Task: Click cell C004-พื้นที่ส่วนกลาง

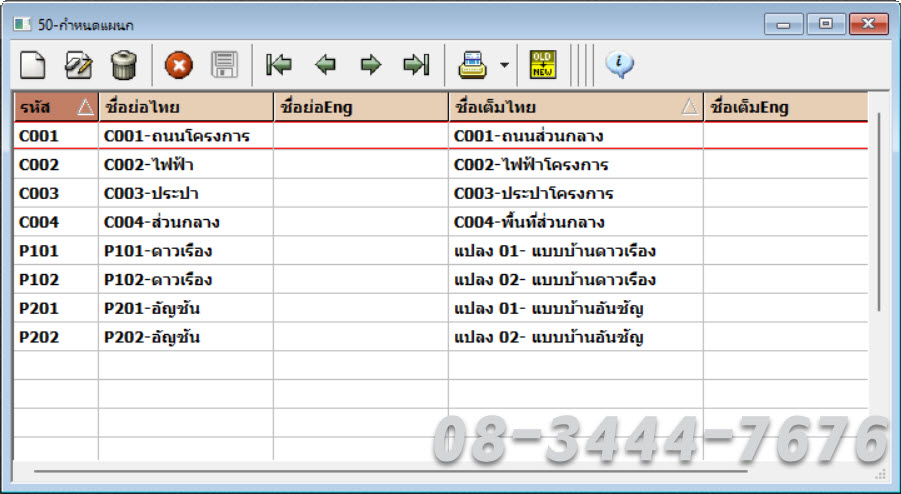Action: [x=576, y=222]
